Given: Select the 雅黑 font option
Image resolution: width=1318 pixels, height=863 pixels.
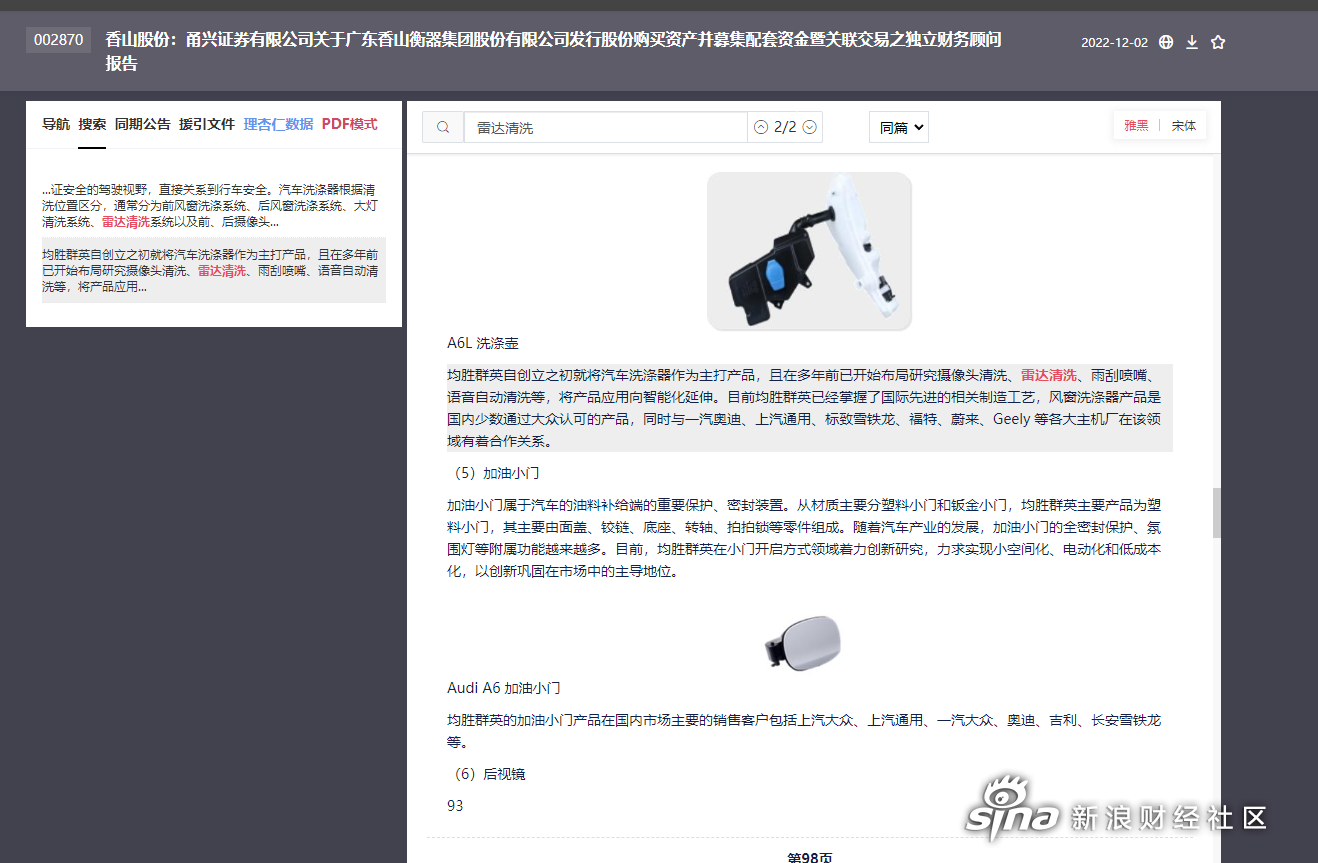Looking at the screenshot, I should point(1136,126).
